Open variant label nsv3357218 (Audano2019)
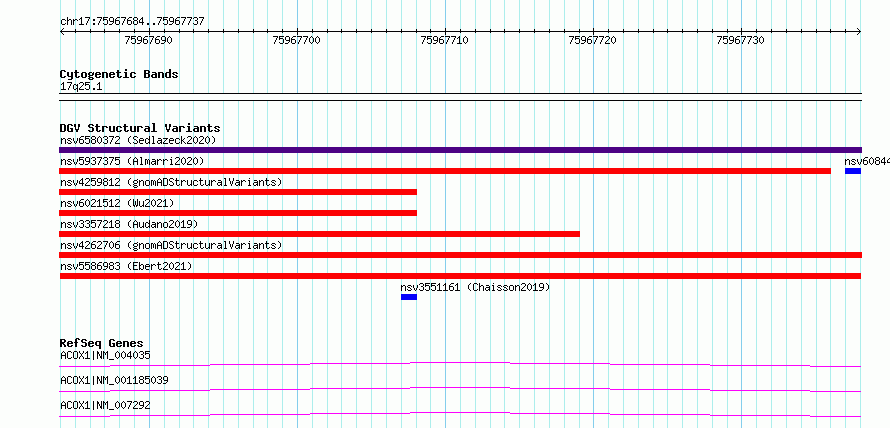 [x=129, y=224]
